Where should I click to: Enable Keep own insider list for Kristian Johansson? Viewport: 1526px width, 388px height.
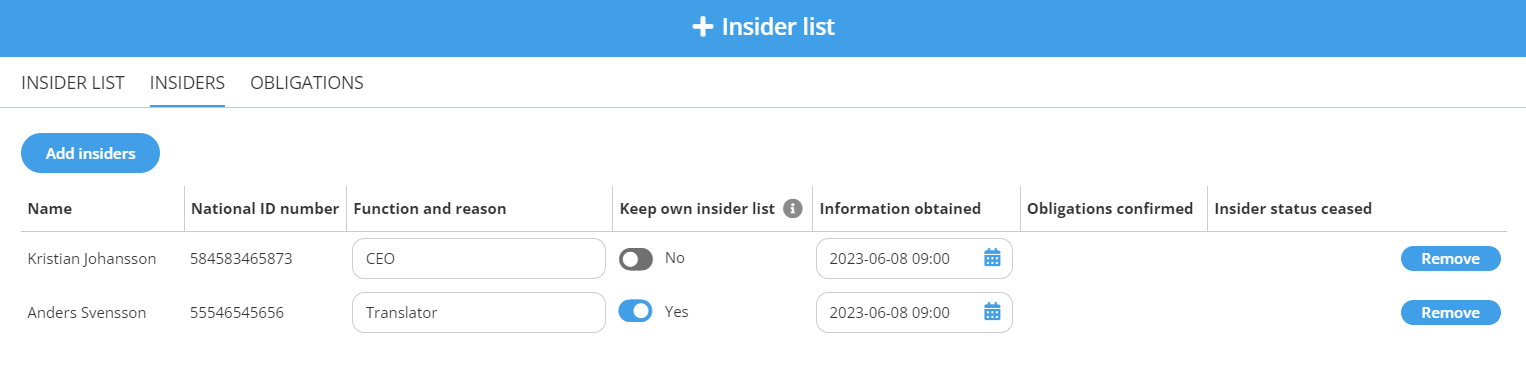[636, 259]
